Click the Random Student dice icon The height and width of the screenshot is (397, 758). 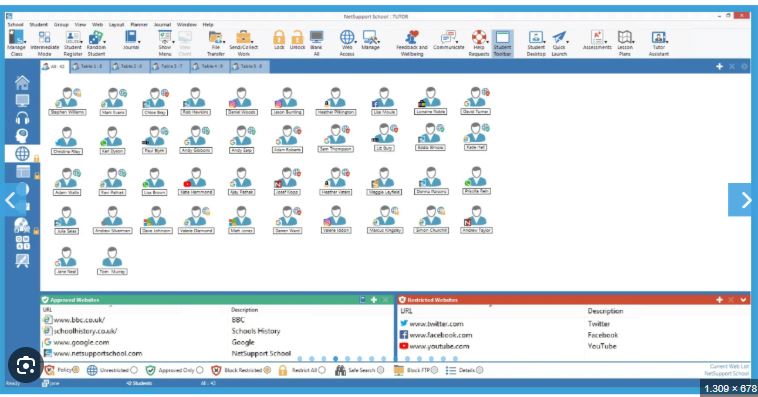(x=96, y=38)
